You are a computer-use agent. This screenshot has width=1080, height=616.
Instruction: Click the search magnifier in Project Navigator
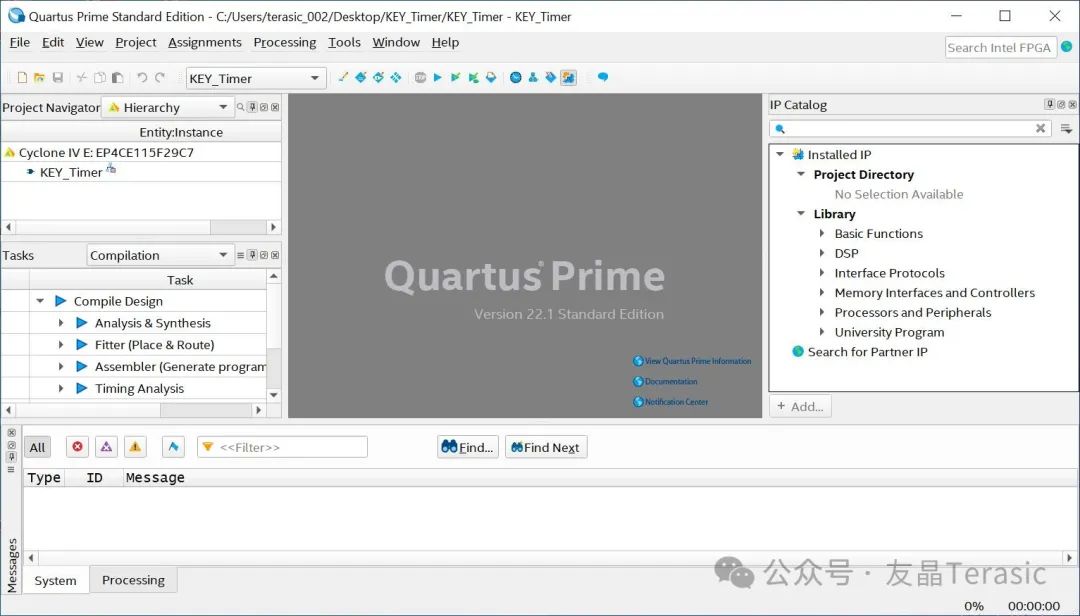pyautogui.click(x=240, y=107)
